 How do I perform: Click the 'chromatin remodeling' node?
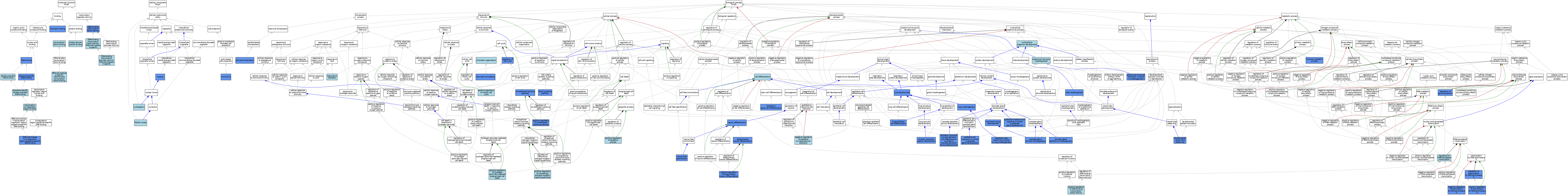[486, 77]
